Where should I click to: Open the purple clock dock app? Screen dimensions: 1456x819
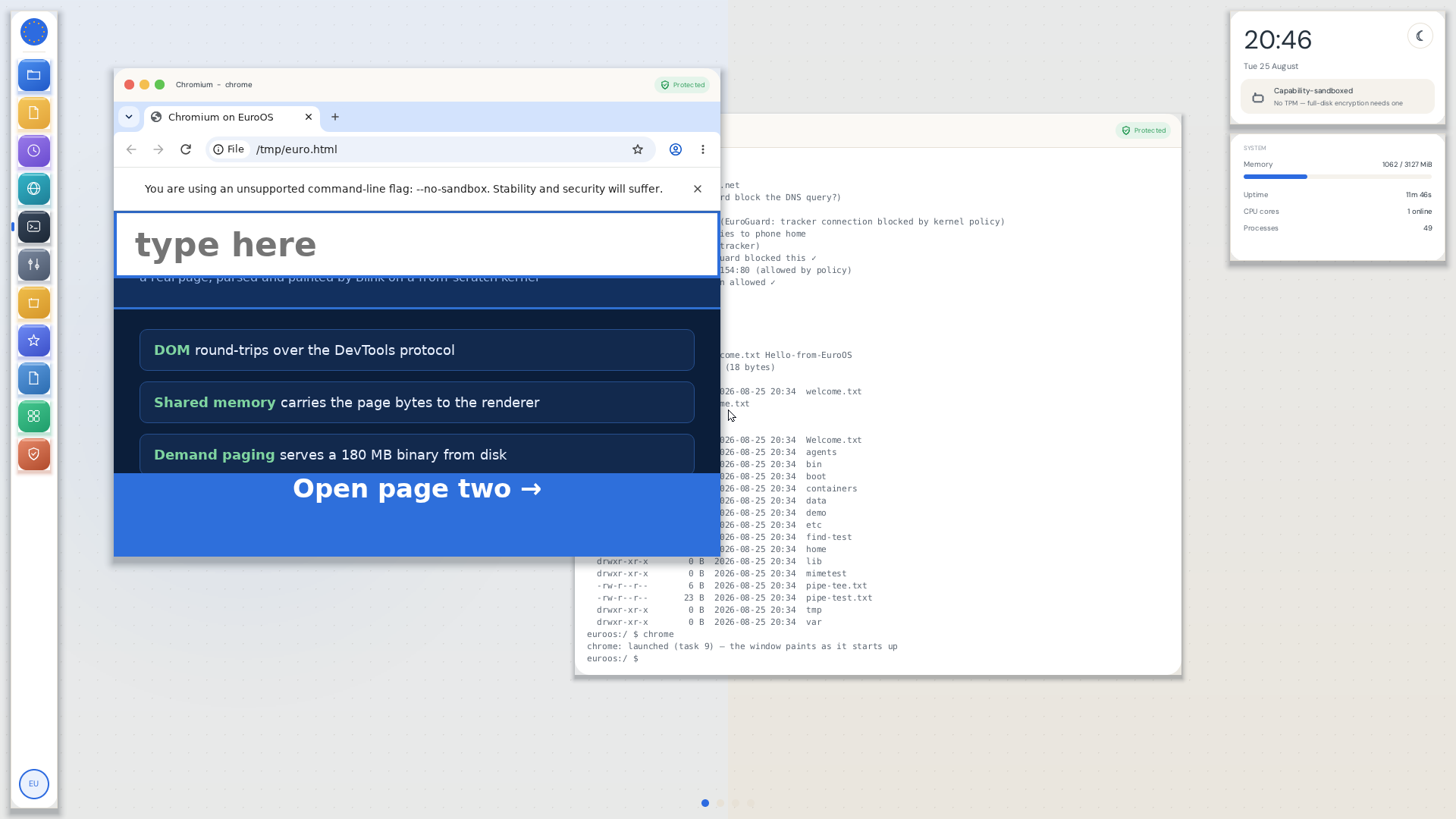click(x=34, y=151)
